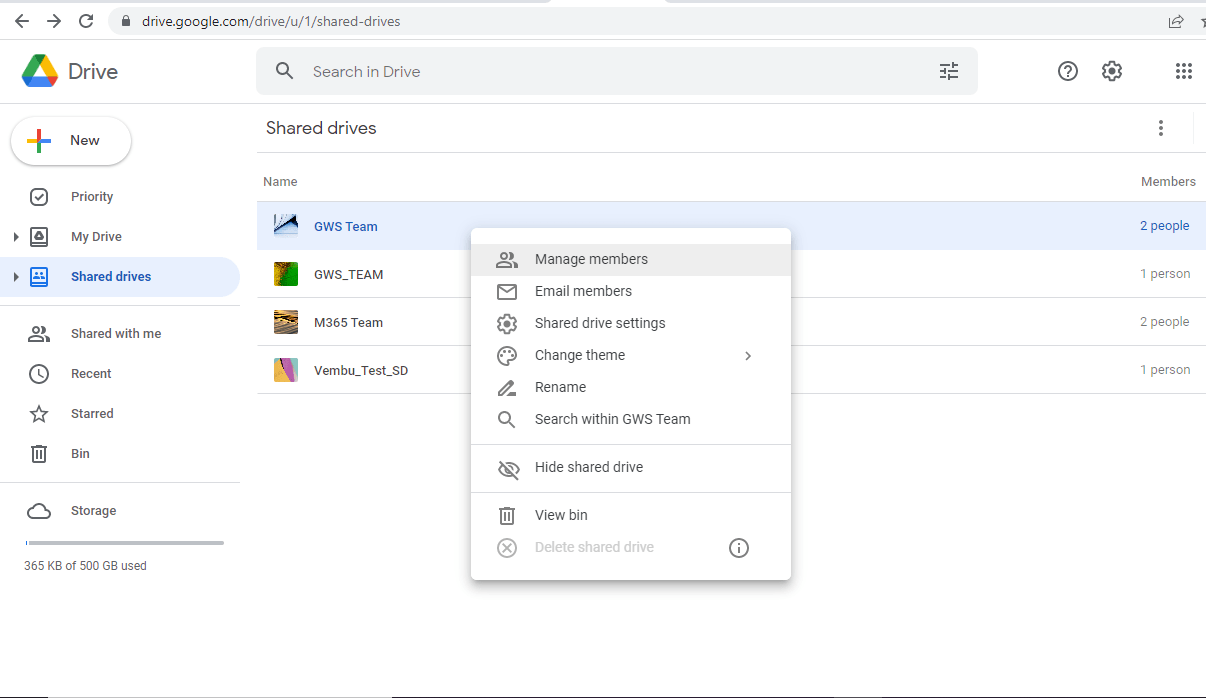Select the Vembu_Test_SD drive name

point(361,371)
